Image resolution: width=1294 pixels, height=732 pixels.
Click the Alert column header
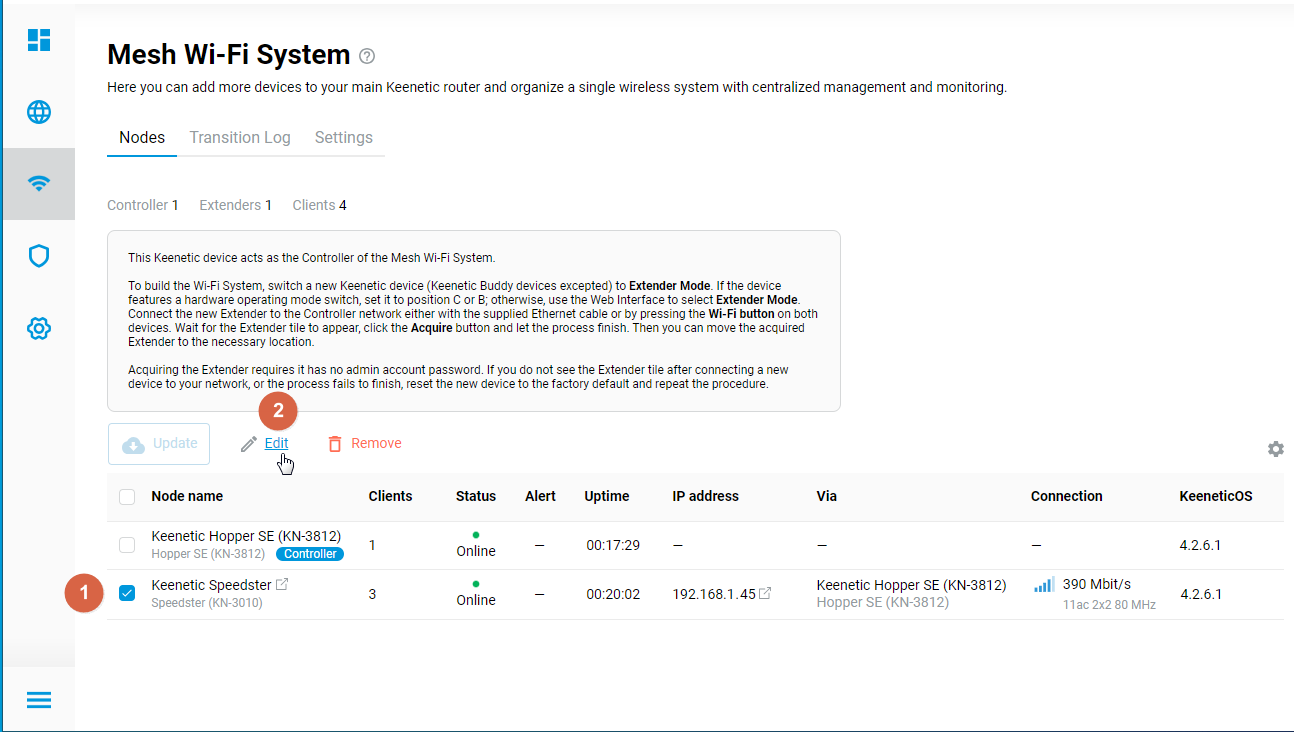coord(540,496)
